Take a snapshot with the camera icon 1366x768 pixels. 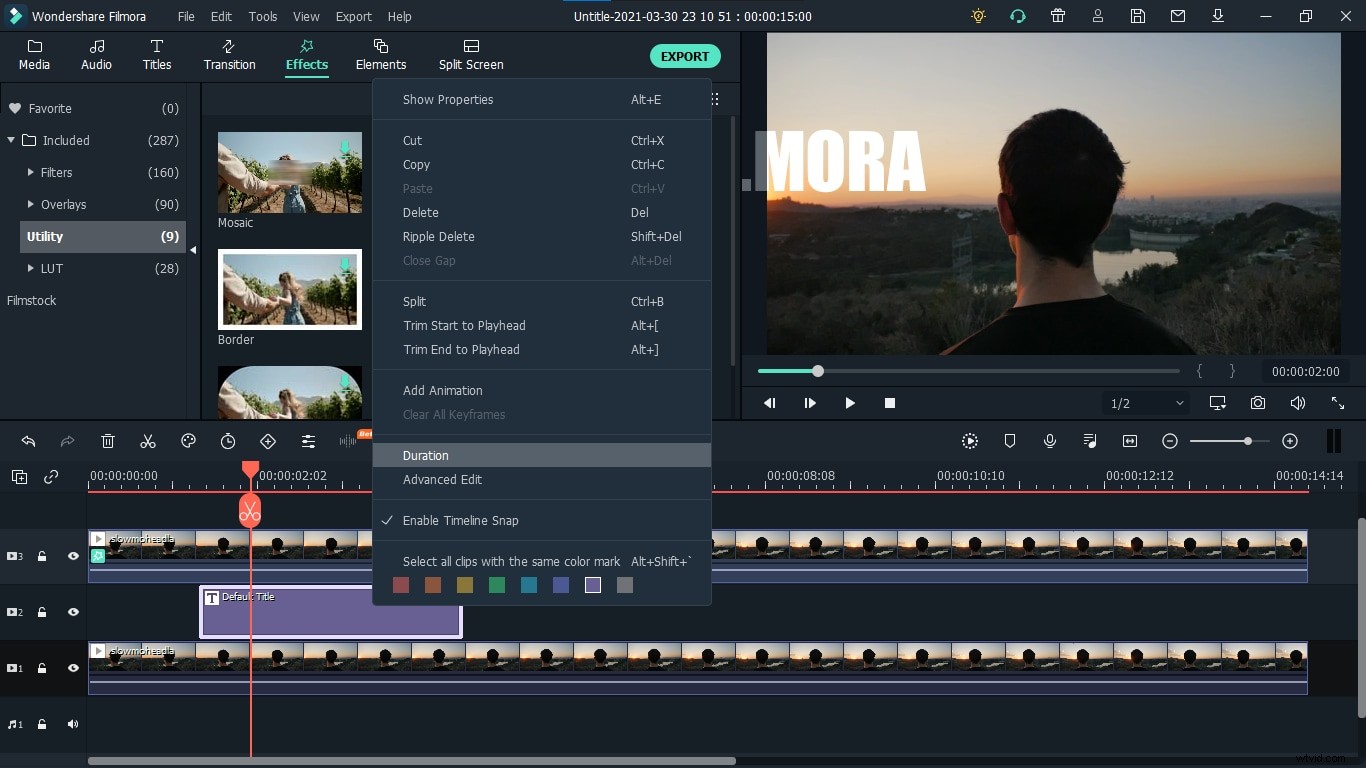click(x=1257, y=403)
